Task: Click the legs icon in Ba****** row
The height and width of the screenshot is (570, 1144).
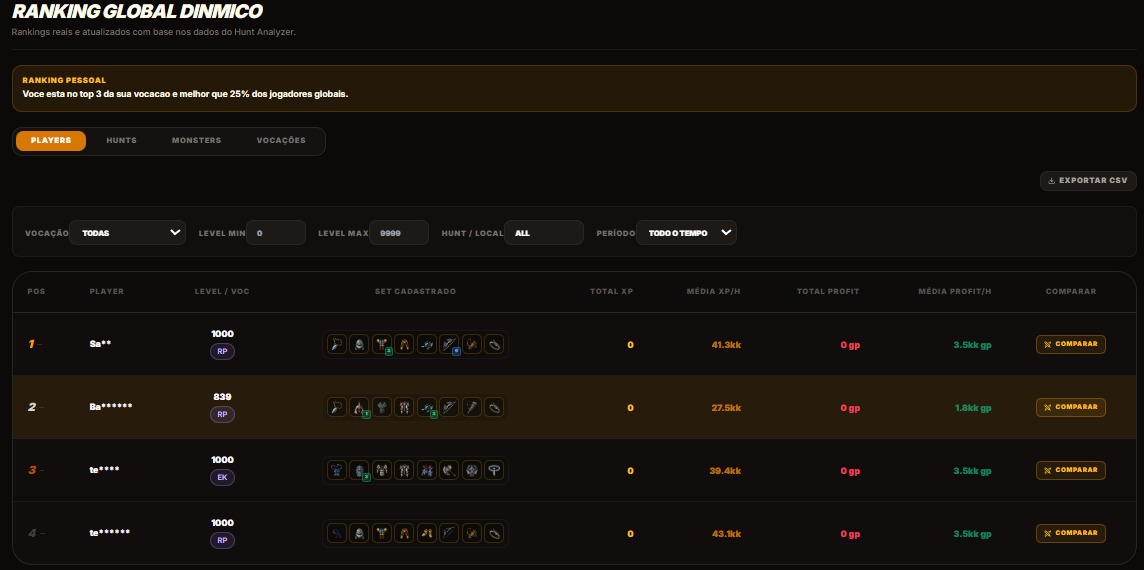Action: (404, 407)
